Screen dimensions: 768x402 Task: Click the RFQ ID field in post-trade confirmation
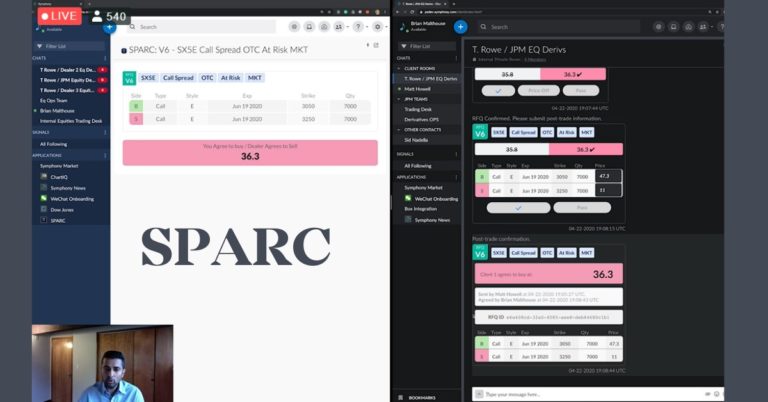(549, 317)
